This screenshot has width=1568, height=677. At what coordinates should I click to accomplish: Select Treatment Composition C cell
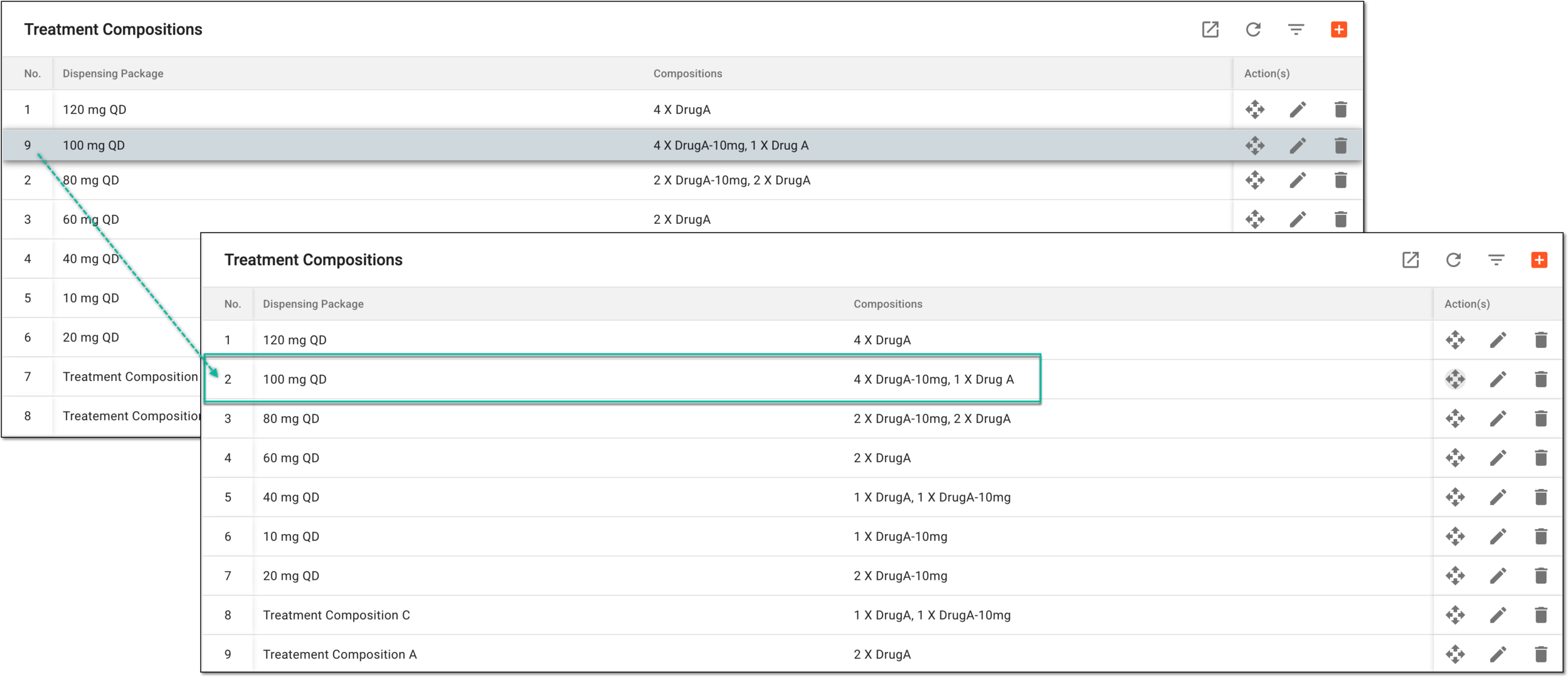coord(336,616)
